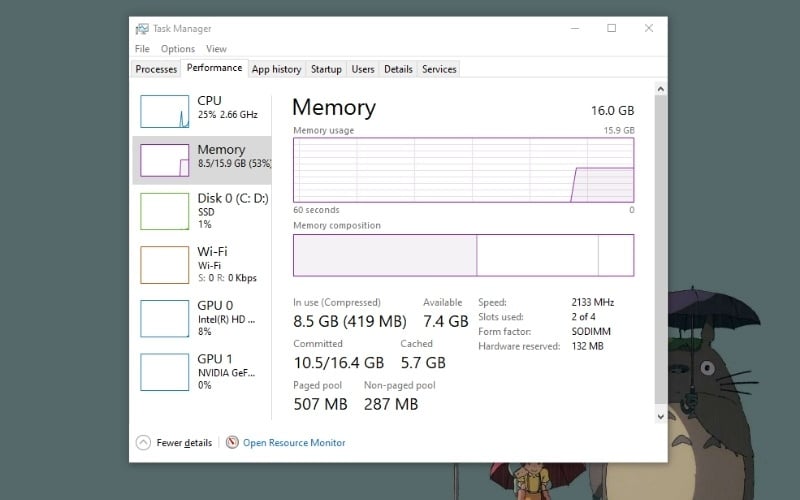The height and width of the screenshot is (500, 800).
Task: Click the 5.7 GB cached value
Action: 423,362
